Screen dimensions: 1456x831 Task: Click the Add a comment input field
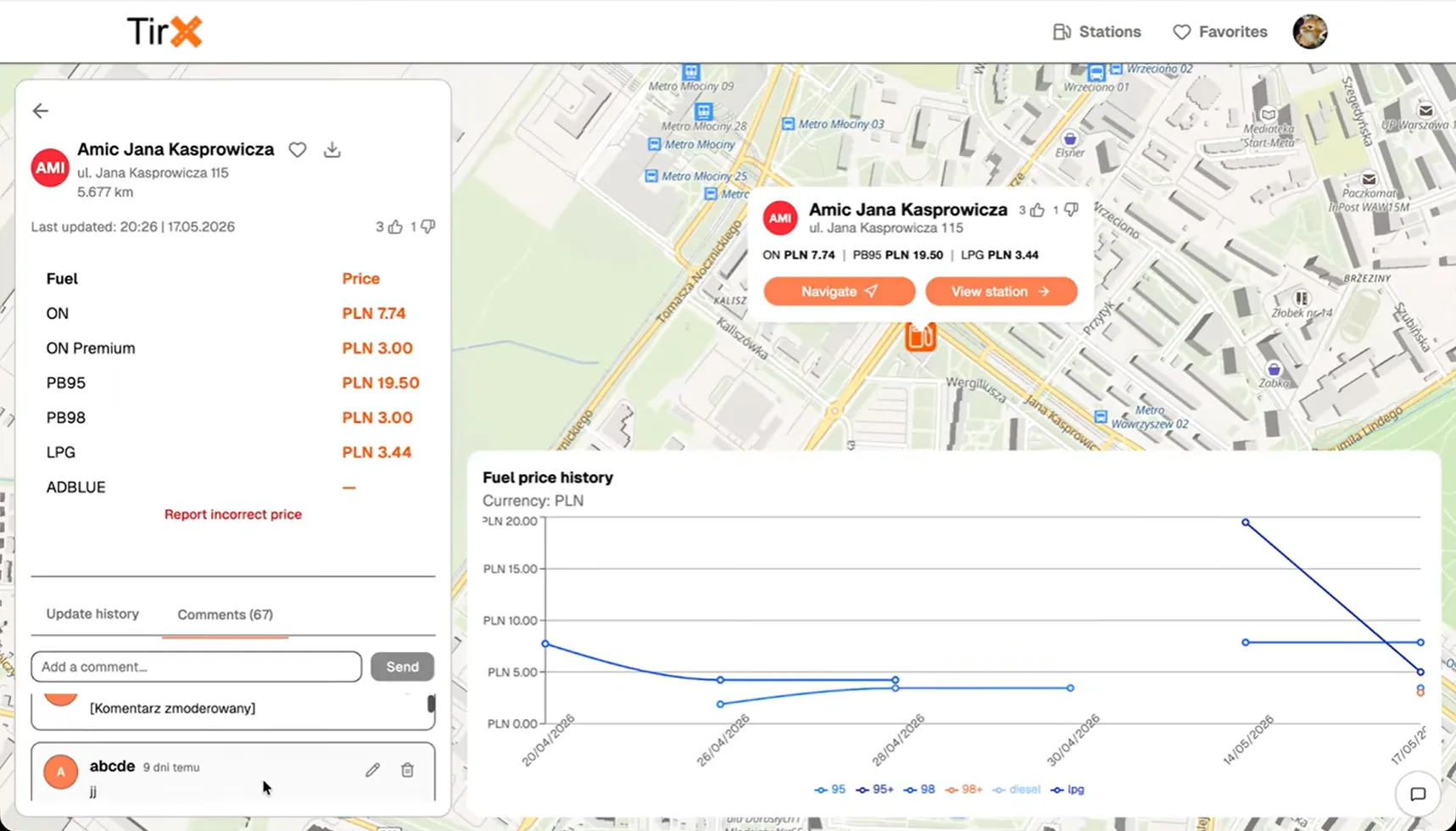tap(197, 666)
